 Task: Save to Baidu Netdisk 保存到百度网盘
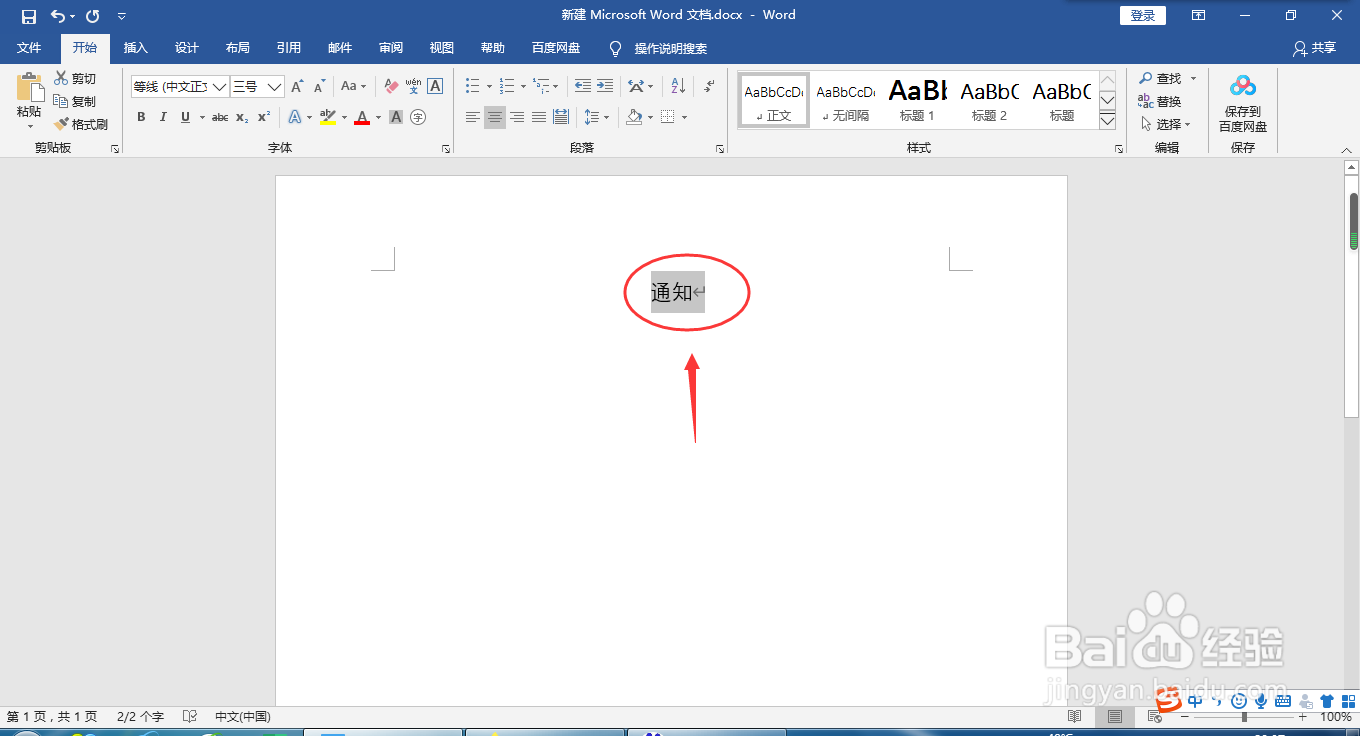click(1243, 103)
